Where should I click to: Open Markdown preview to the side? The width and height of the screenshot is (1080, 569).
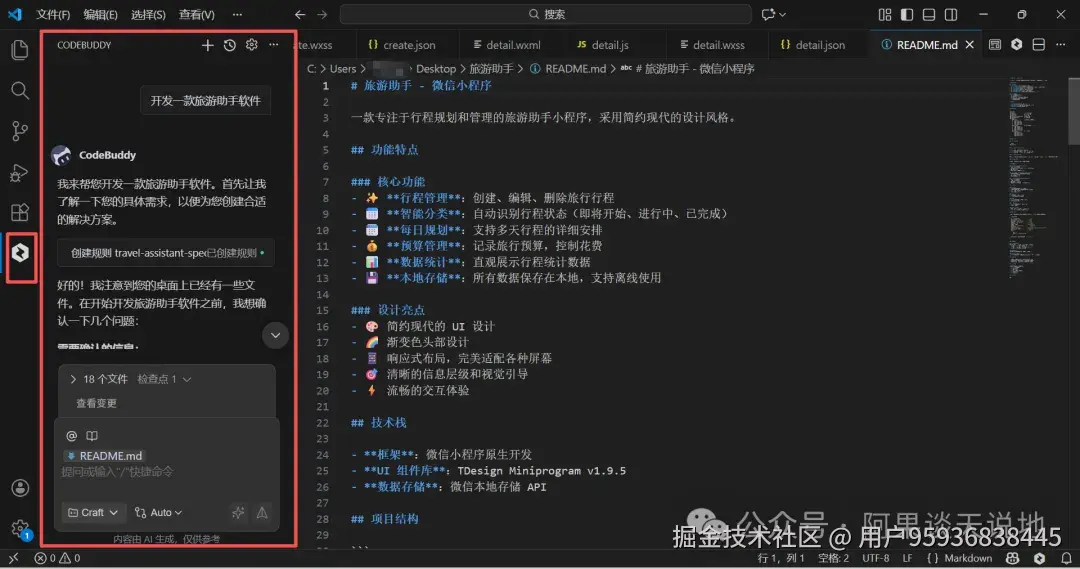point(995,45)
